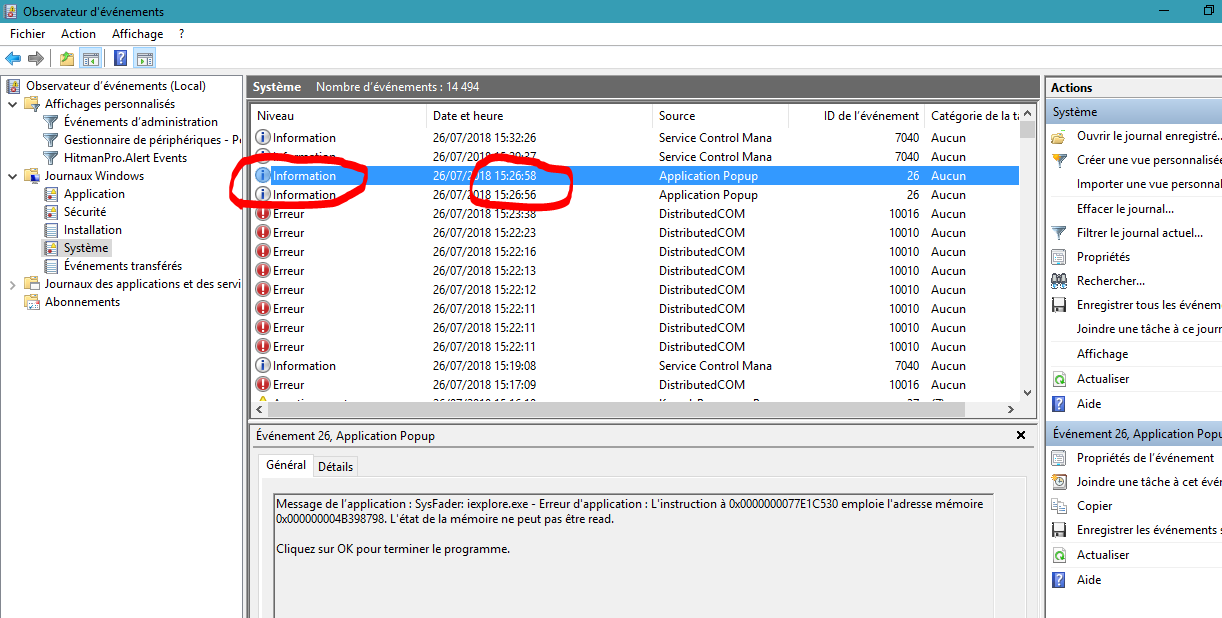Select the Information event at 15:19:08
The image size is (1222, 618).
click(634, 366)
